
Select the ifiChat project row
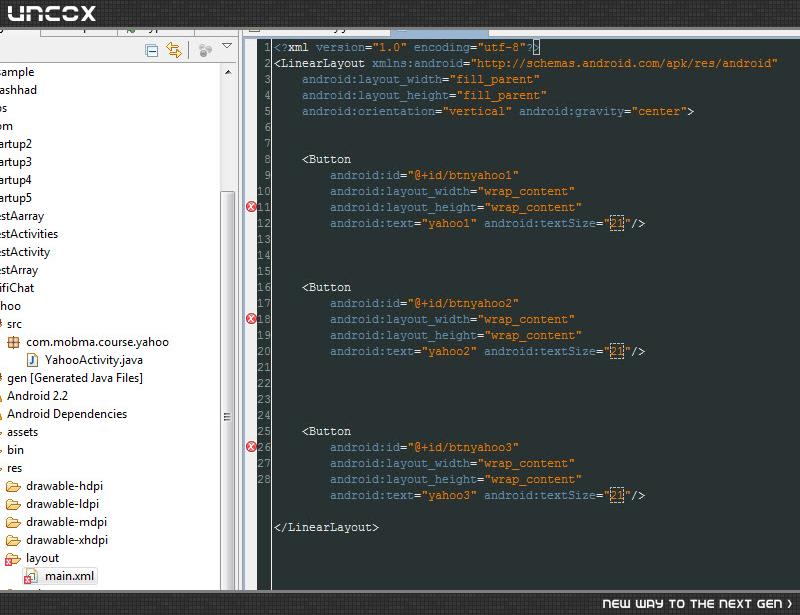coord(17,288)
